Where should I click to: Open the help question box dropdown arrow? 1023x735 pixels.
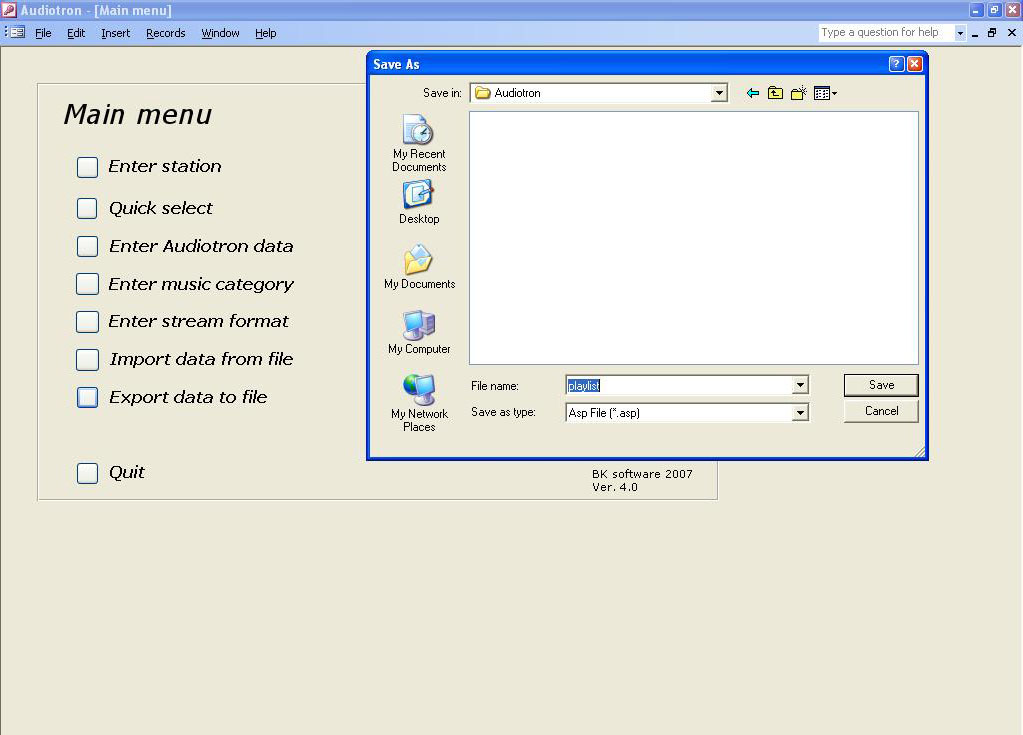960,33
